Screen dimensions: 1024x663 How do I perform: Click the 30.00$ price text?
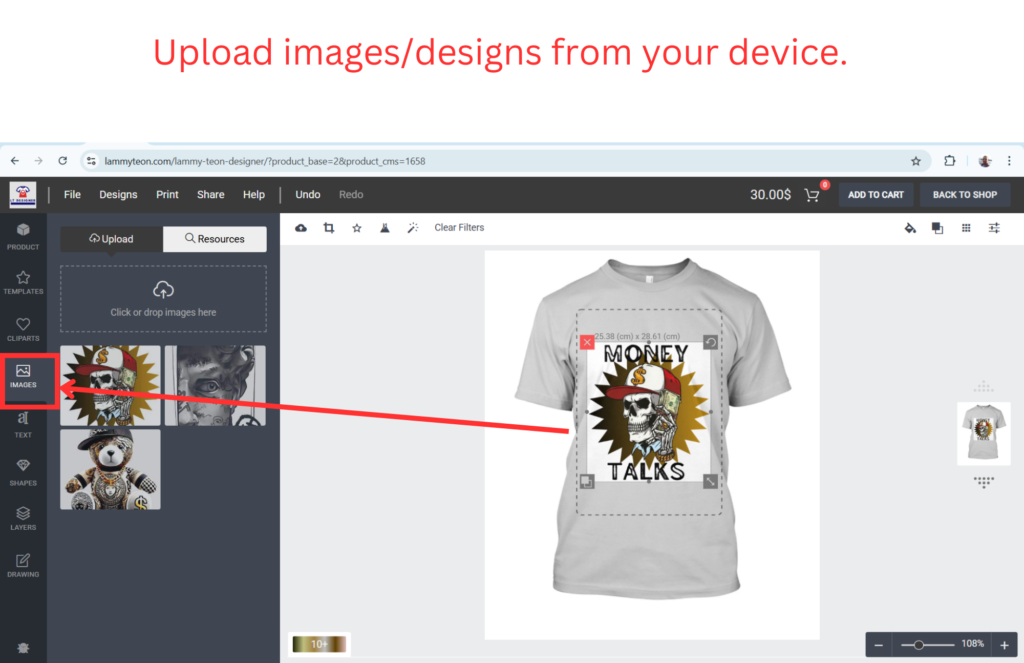[771, 195]
